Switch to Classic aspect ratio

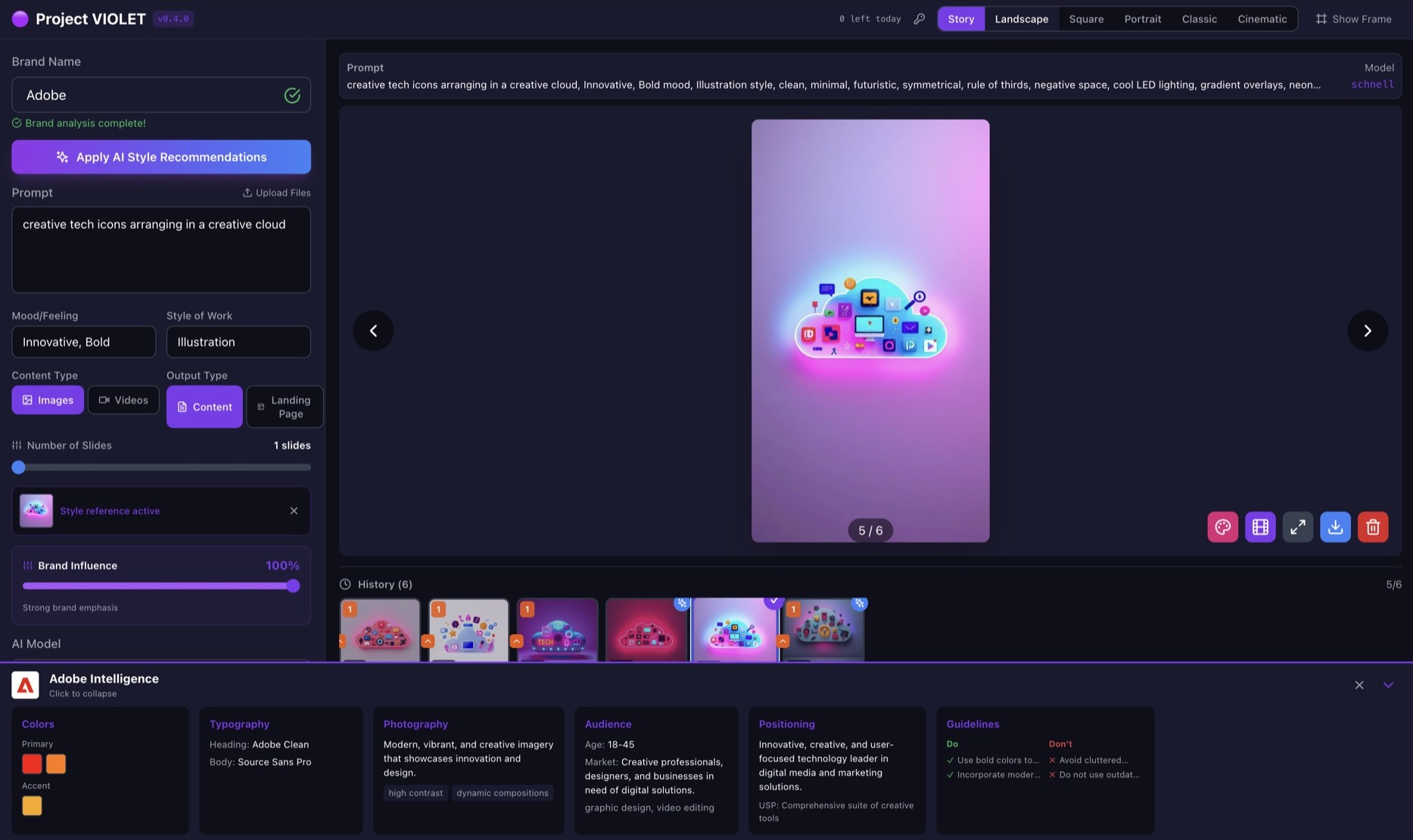(1200, 19)
